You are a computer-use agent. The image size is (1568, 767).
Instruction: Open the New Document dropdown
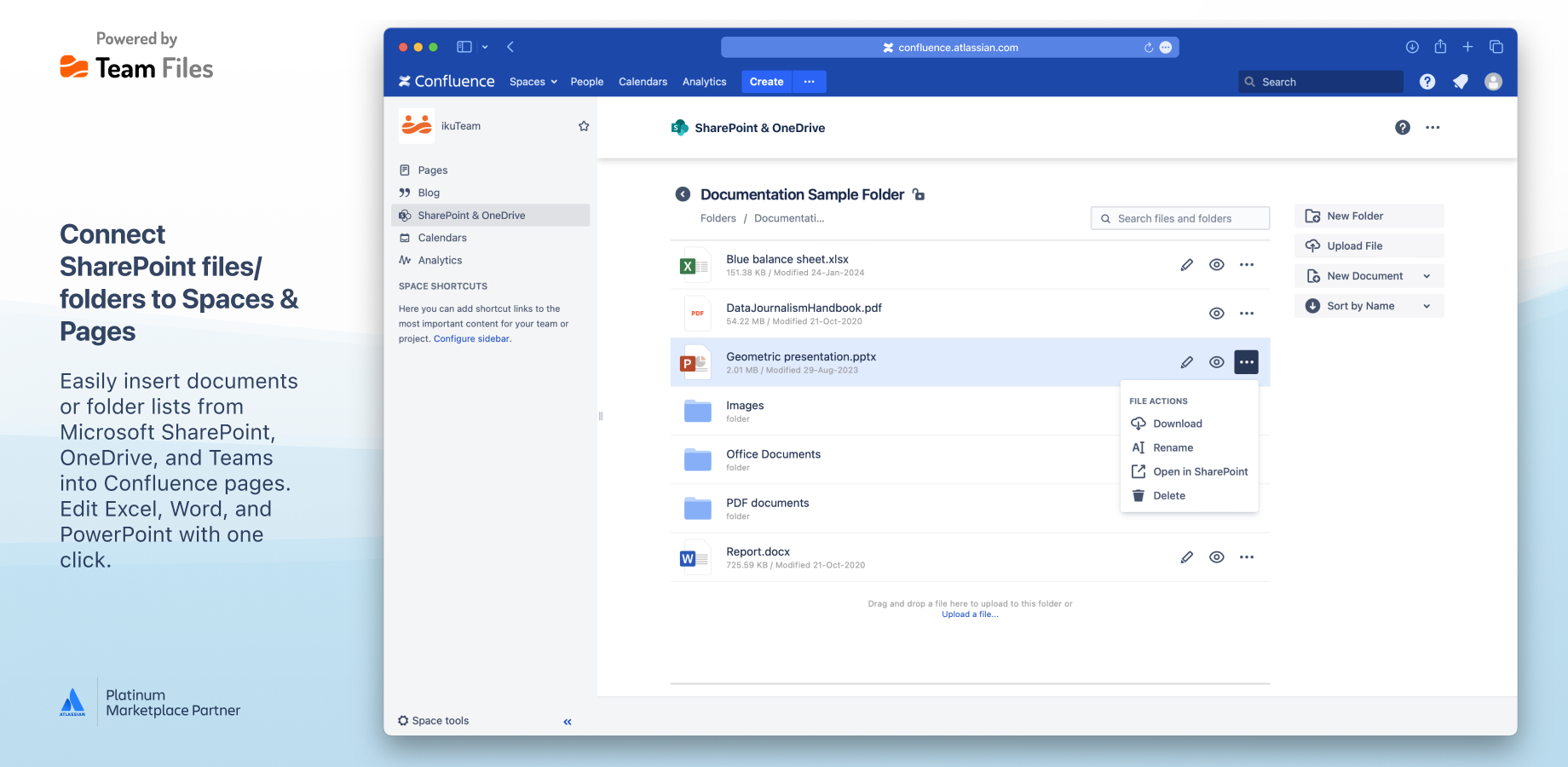tap(1427, 275)
